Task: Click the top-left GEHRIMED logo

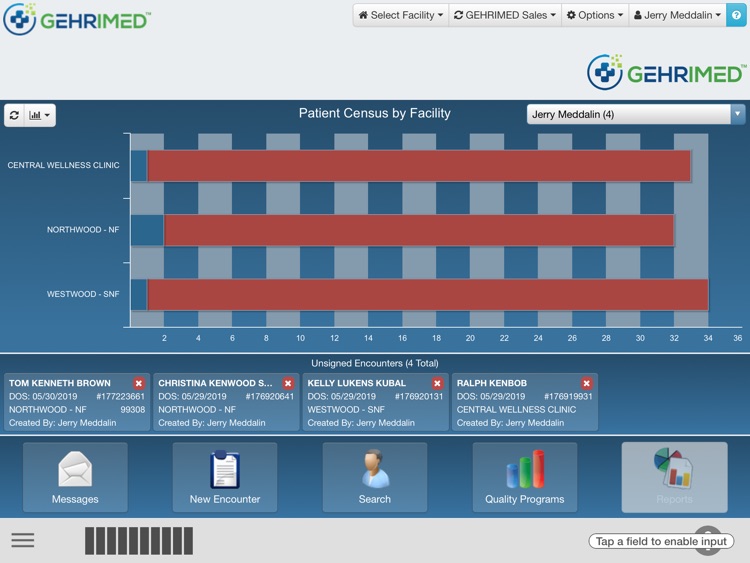Action: pos(77,19)
